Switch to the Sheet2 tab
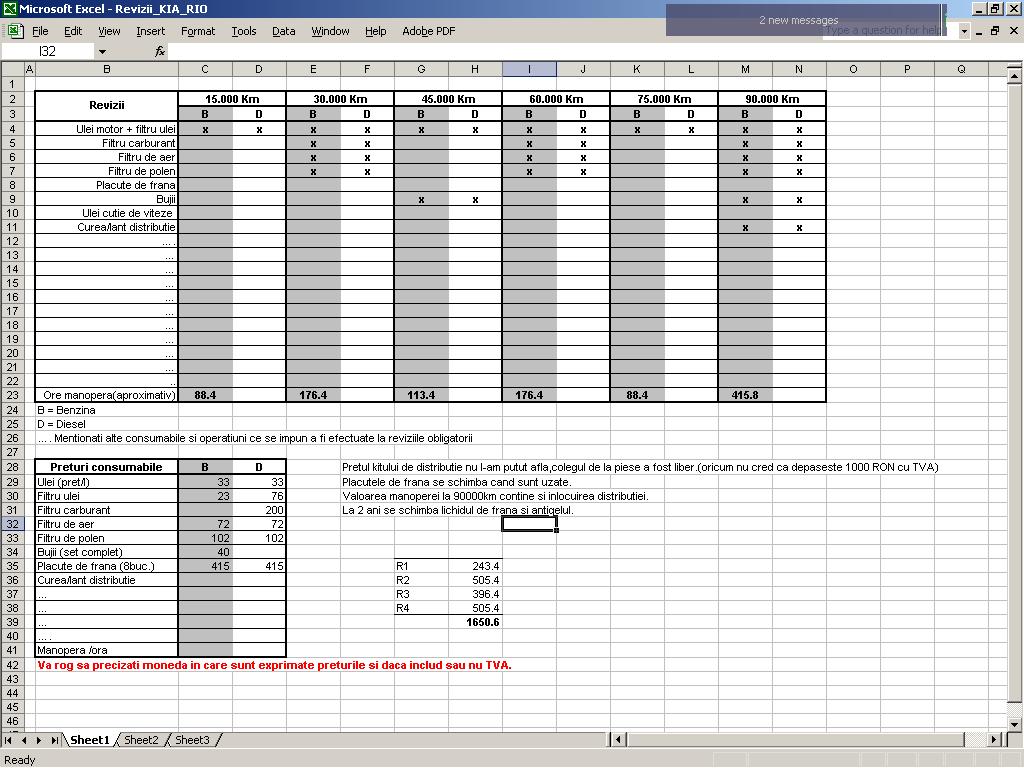1024x768 pixels. tap(141, 740)
